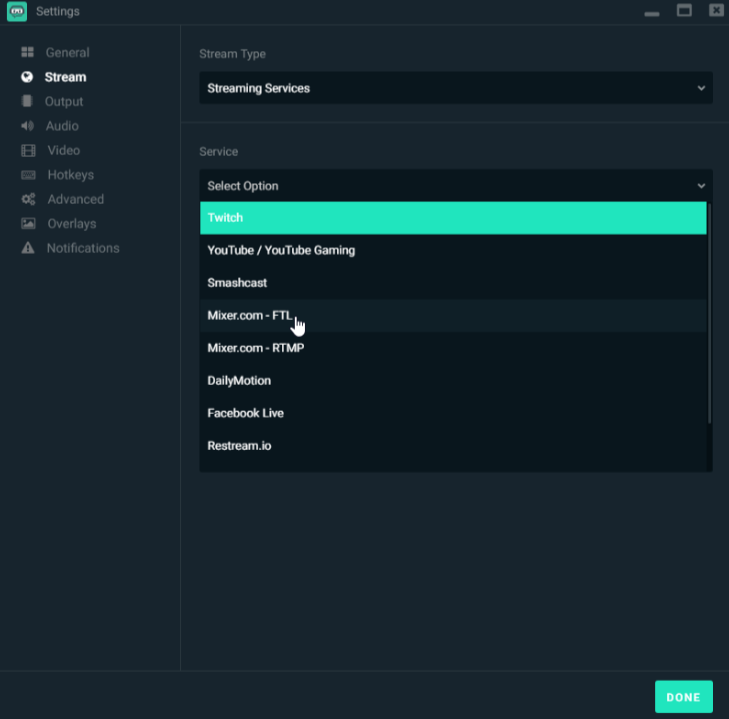
Task: Collapse the Service Select Option dropdown
Action: tap(455, 186)
